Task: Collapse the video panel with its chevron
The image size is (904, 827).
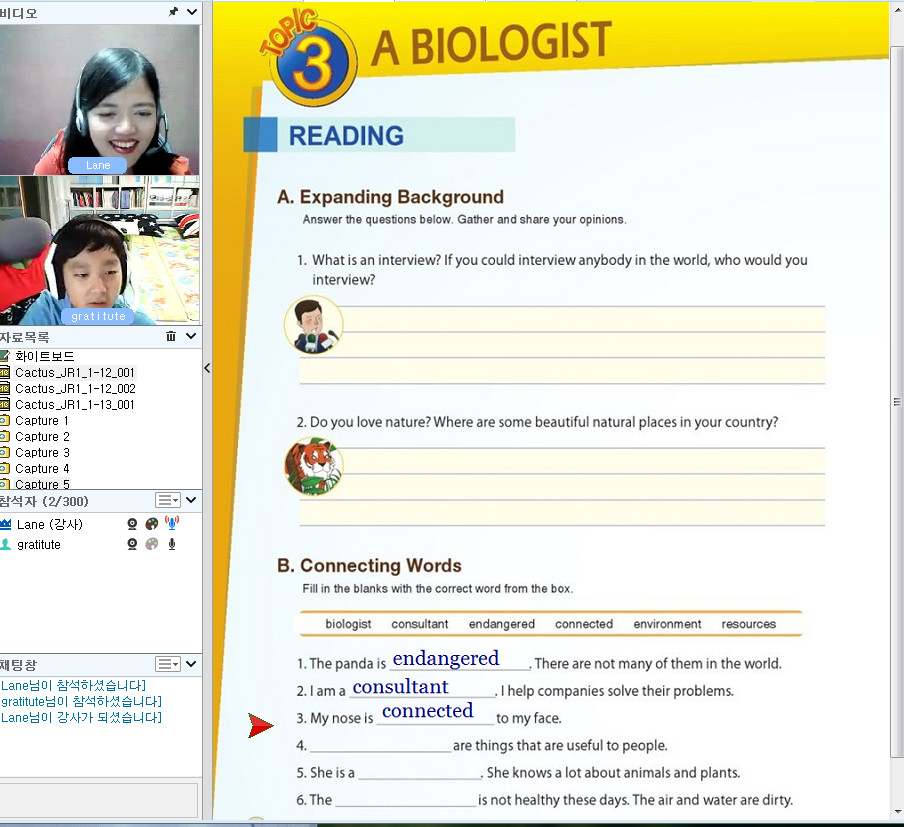Action: pyautogui.click(x=191, y=12)
